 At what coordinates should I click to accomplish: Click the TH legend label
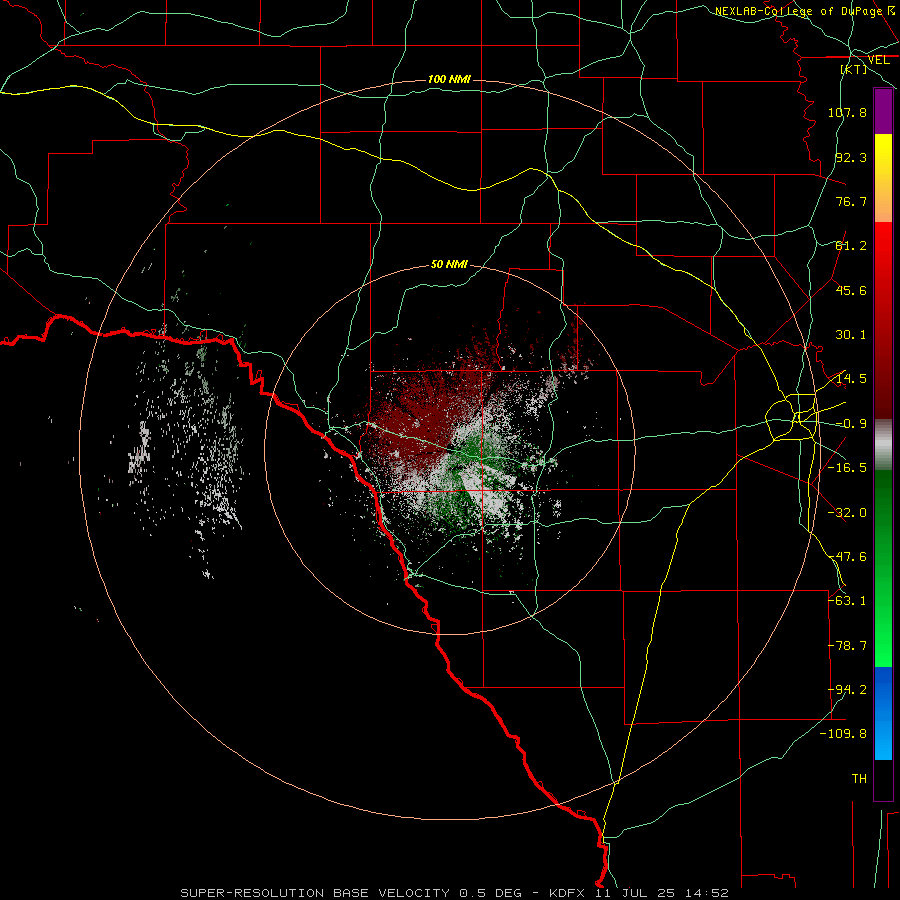(x=859, y=779)
